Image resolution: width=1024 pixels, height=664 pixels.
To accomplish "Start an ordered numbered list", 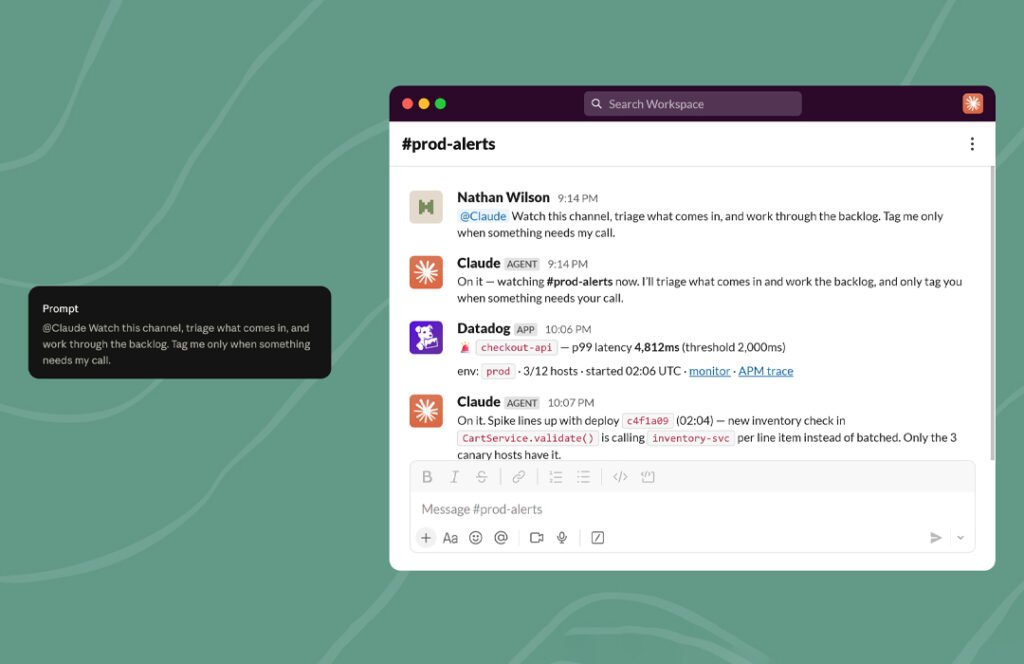I will [x=556, y=477].
